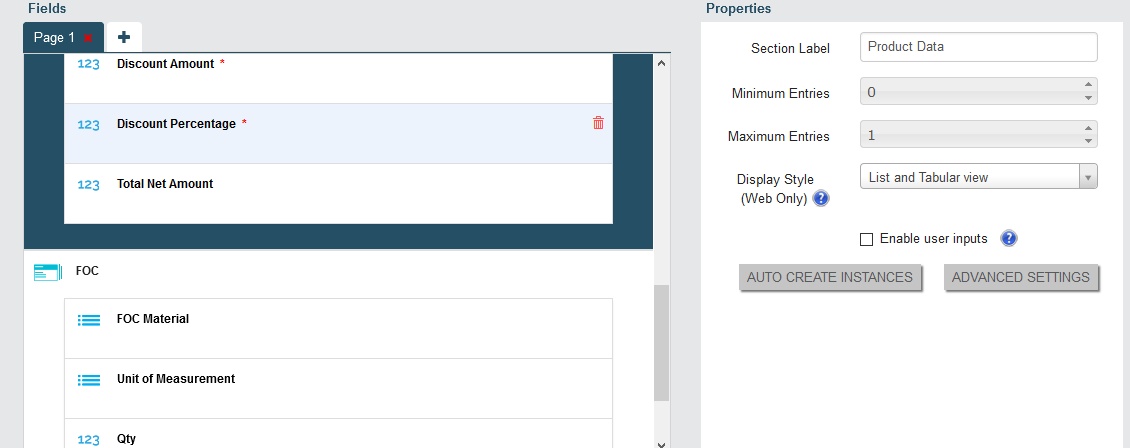The width and height of the screenshot is (1130, 448).
Task: Enable user inputs checkbox
Action: click(x=866, y=239)
